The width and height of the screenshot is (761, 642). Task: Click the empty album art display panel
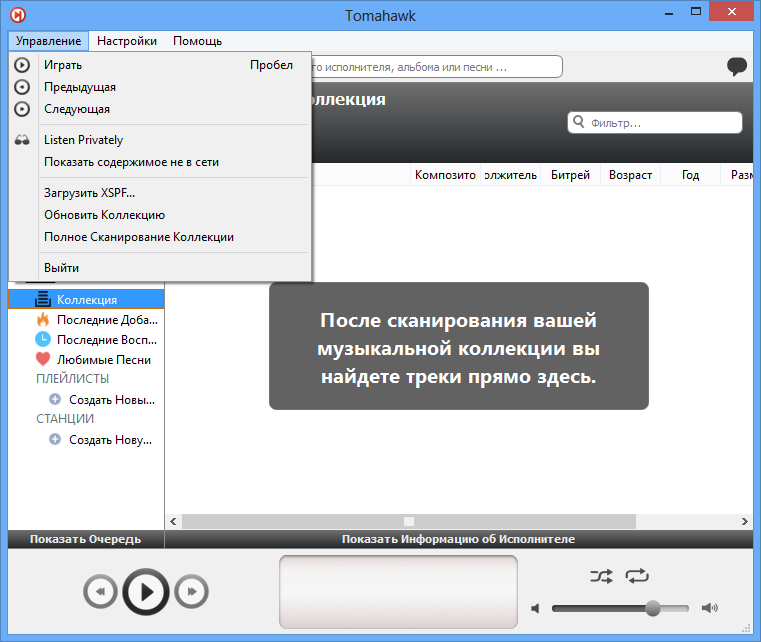[x=398, y=592]
